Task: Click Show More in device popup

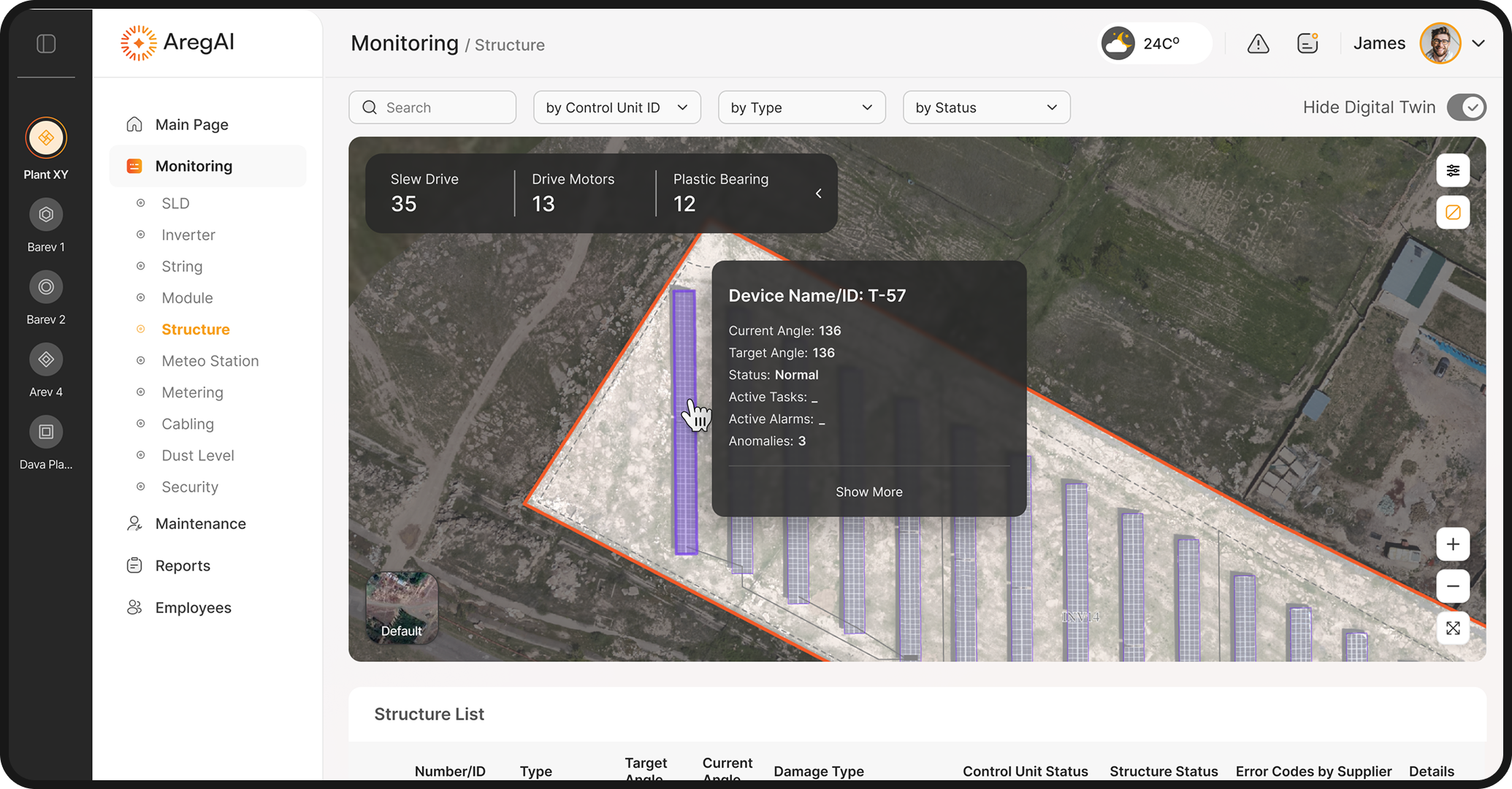Action: point(868,492)
